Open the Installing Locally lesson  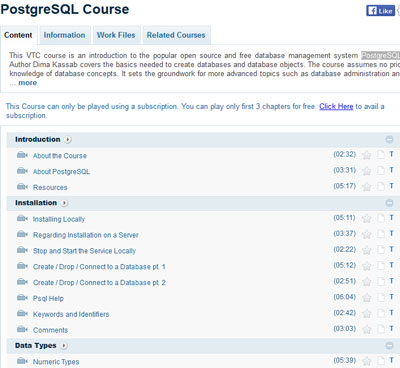59,219
